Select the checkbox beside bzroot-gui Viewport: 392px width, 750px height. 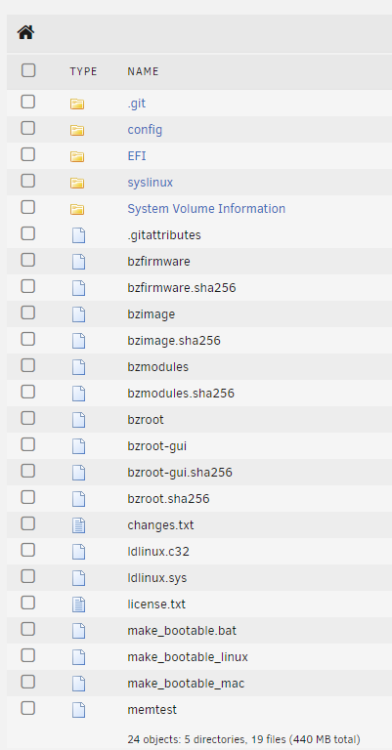pyautogui.click(x=28, y=444)
